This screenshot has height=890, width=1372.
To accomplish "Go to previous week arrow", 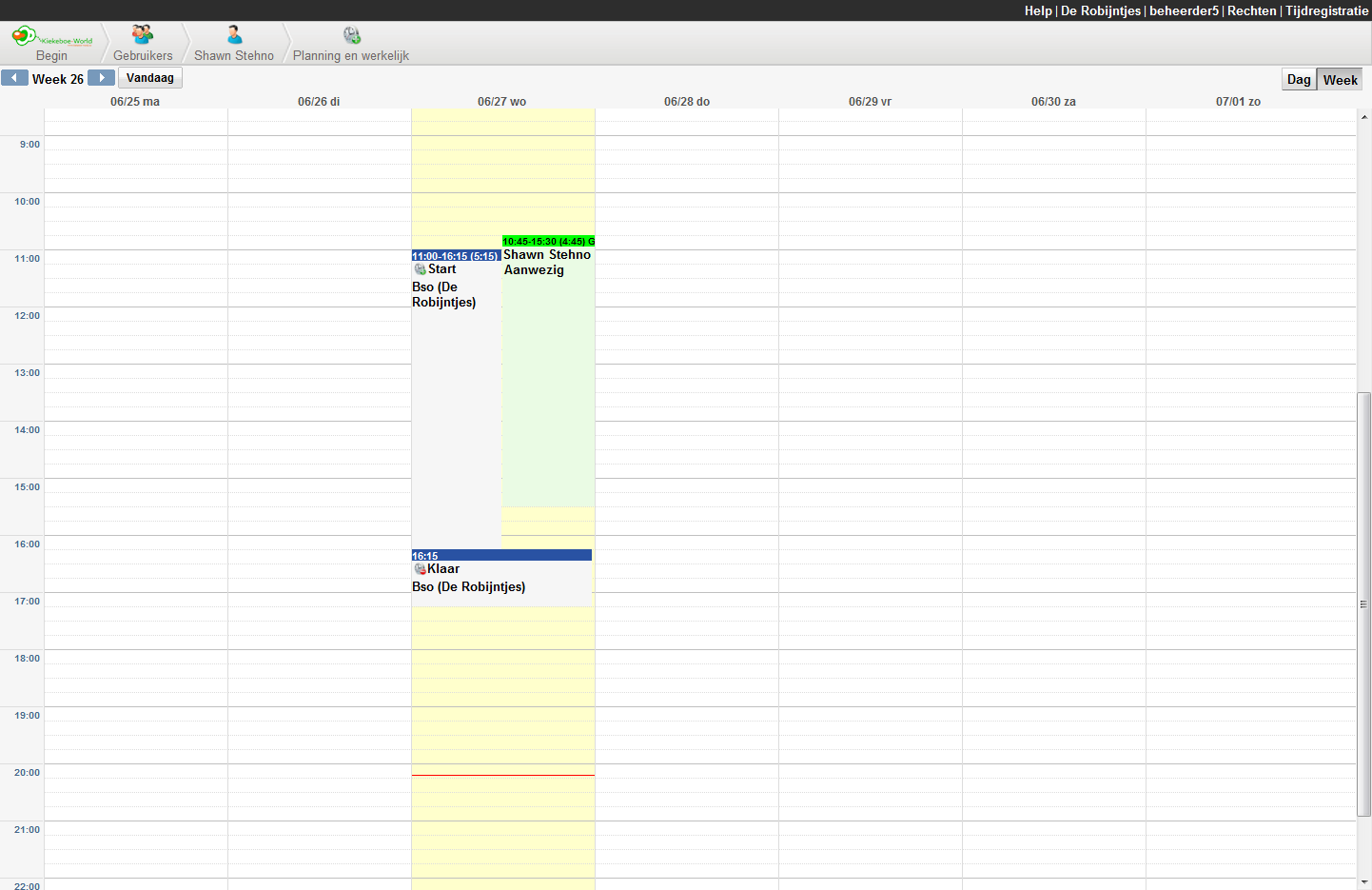I will coord(14,78).
